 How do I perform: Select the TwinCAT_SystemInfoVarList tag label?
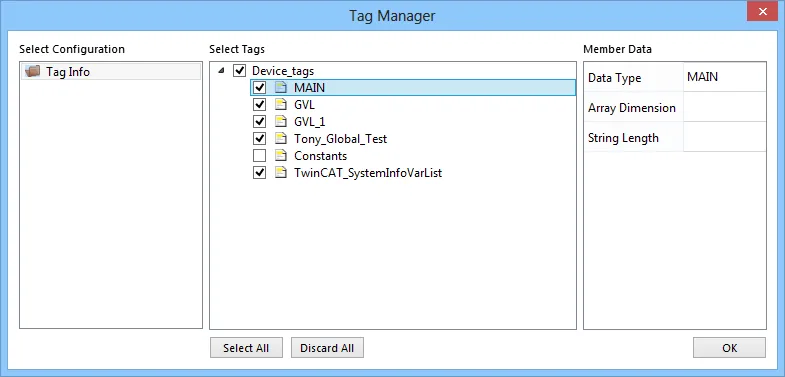click(x=368, y=173)
